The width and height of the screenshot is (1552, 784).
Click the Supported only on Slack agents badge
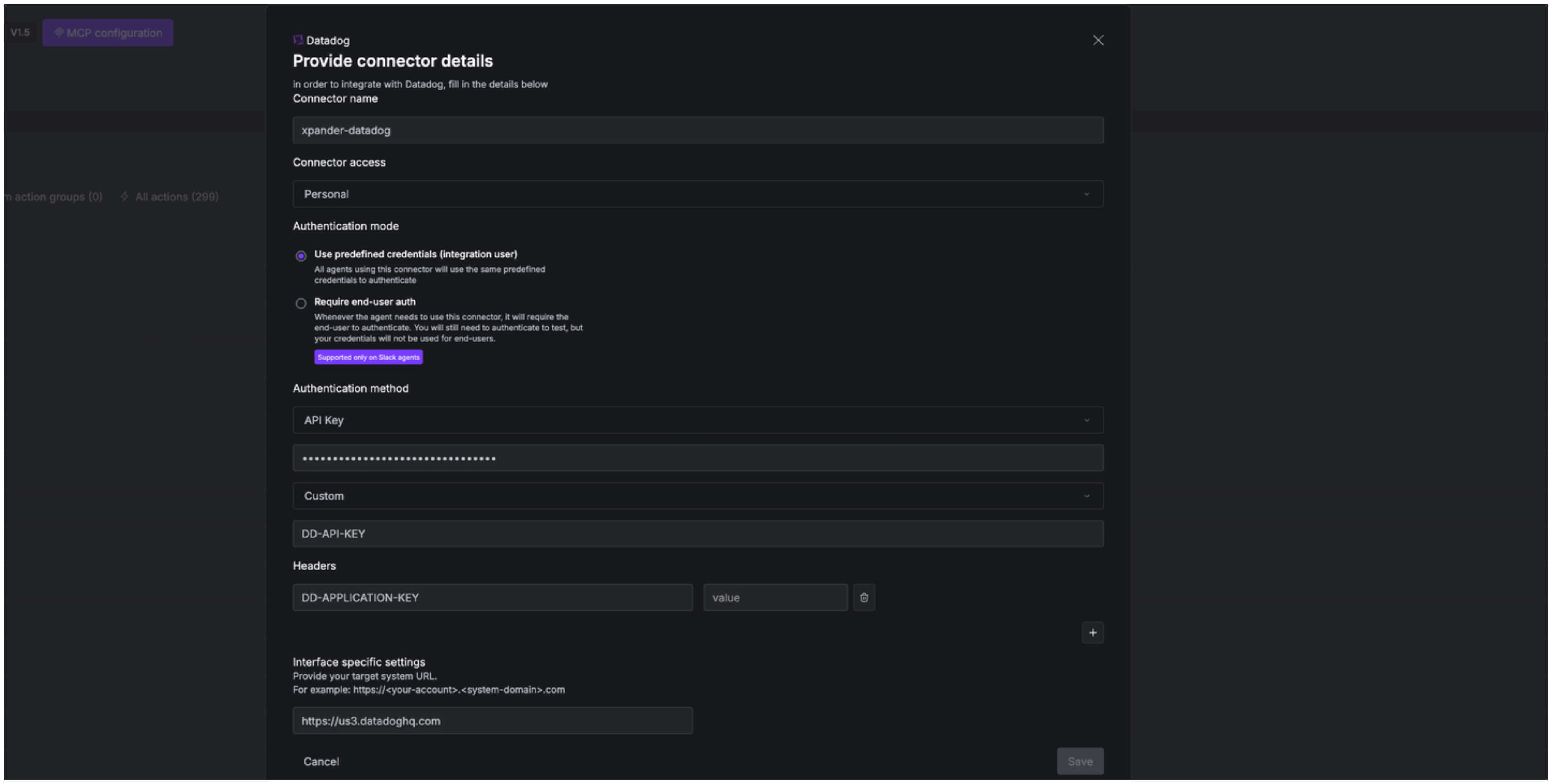click(368, 357)
